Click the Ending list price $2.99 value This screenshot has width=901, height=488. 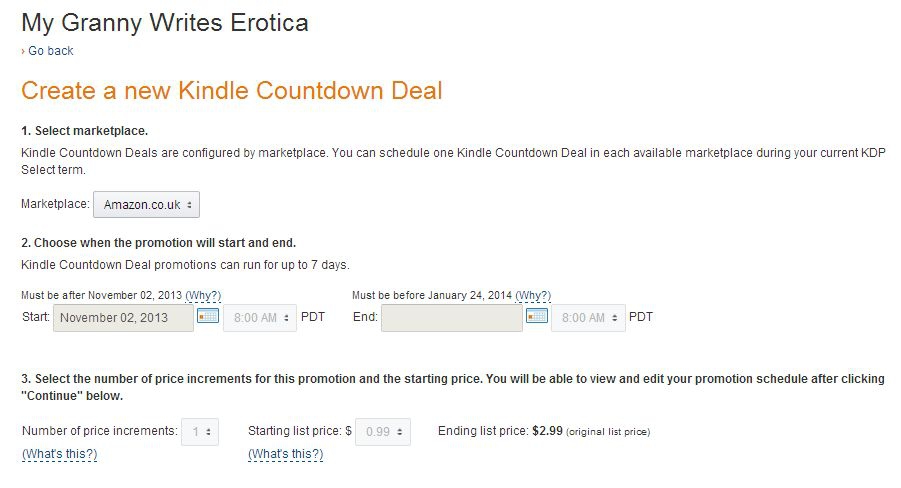[x=547, y=431]
